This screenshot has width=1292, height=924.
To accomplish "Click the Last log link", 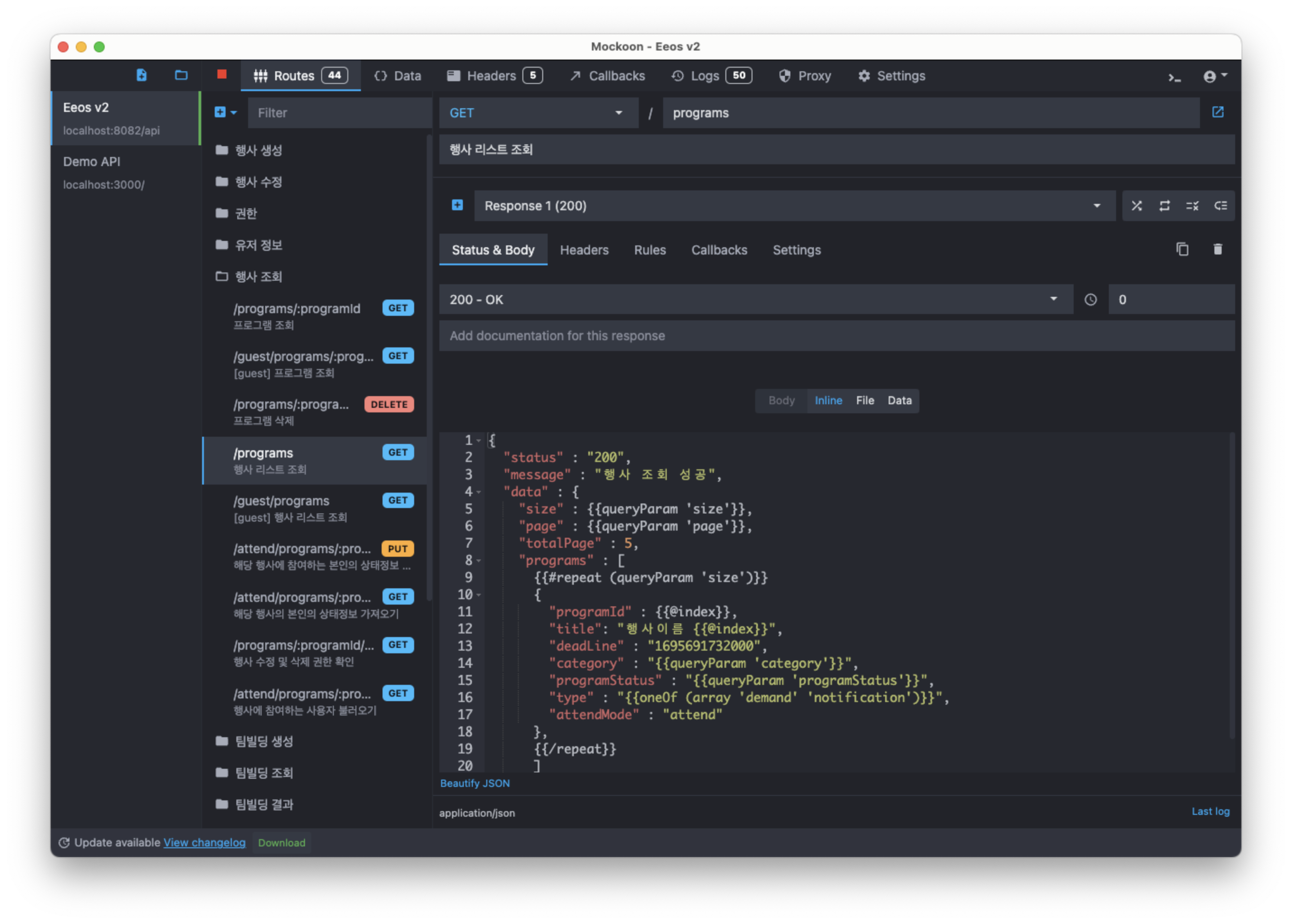I will (x=1210, y=811).
